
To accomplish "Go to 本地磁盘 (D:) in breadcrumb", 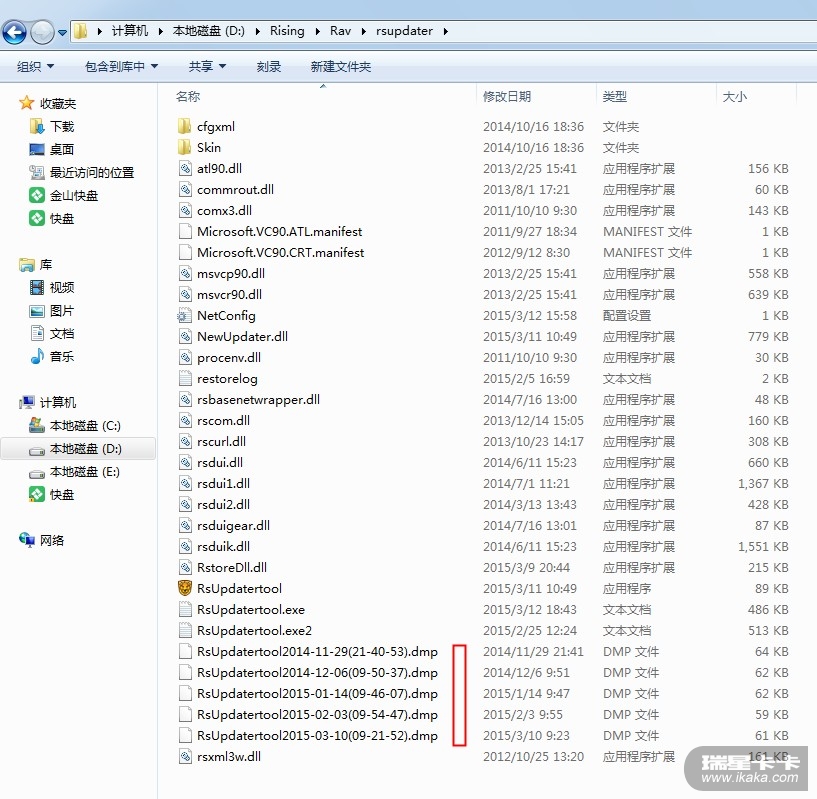I will pyautogui.click(x=208, y=31).
